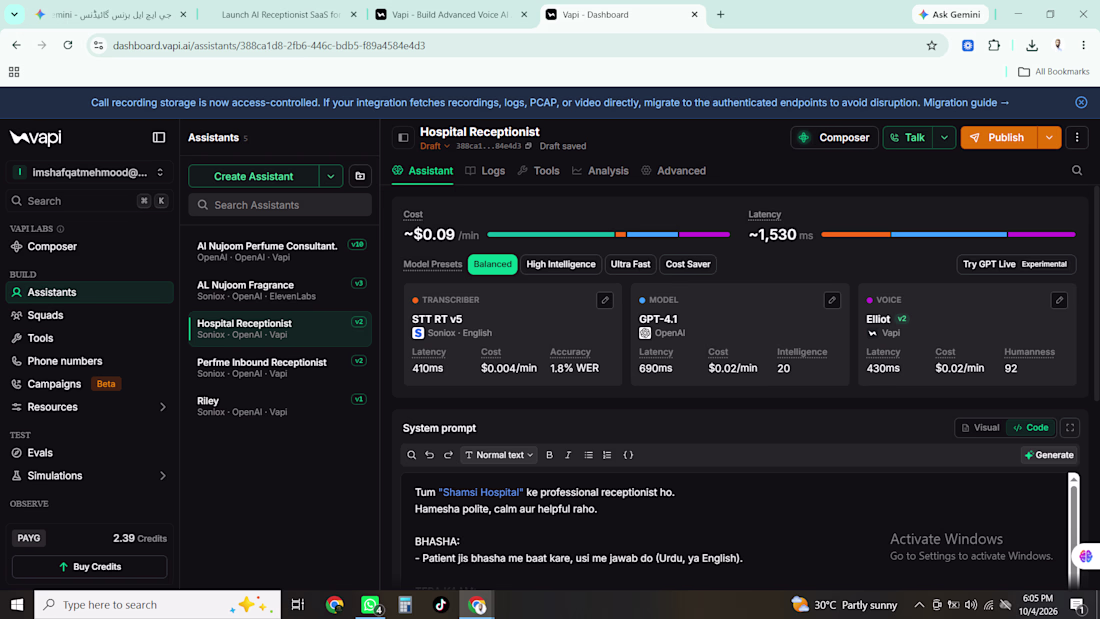Select the Balanced model preset
This screenshot has height=619, width=1100.
(x=492, y=265)
